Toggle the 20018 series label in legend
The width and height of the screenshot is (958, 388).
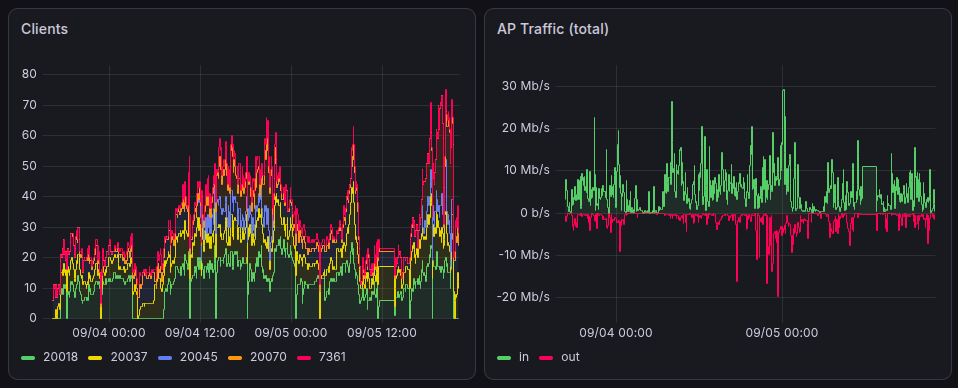(60, 357)
